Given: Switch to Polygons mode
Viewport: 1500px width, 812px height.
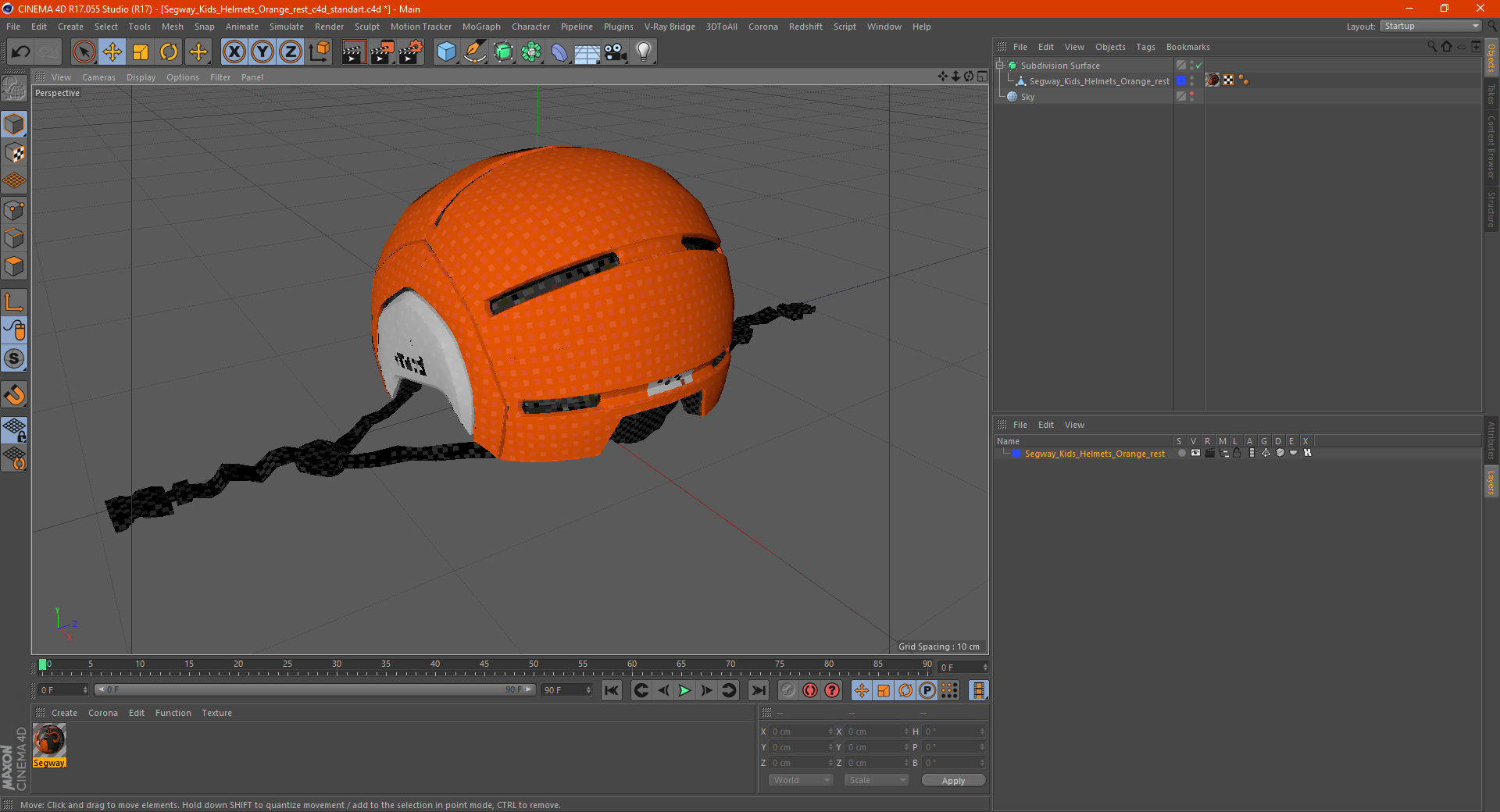Looking at the screenshot, I should click(x=14, y=266).
